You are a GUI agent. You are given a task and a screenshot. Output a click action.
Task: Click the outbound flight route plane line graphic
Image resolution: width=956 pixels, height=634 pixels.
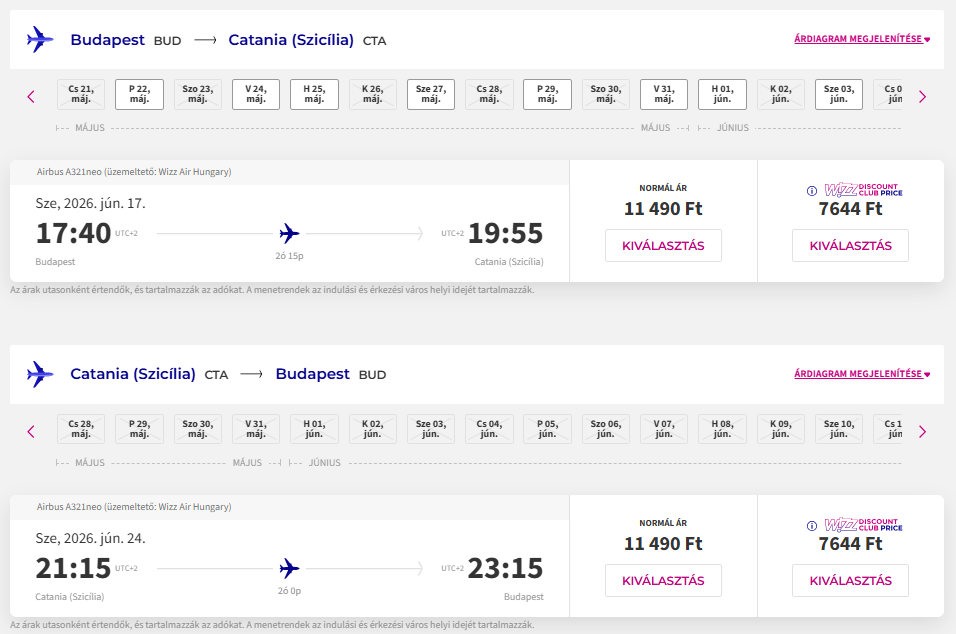pyautogui.click(x=290, y=234)
